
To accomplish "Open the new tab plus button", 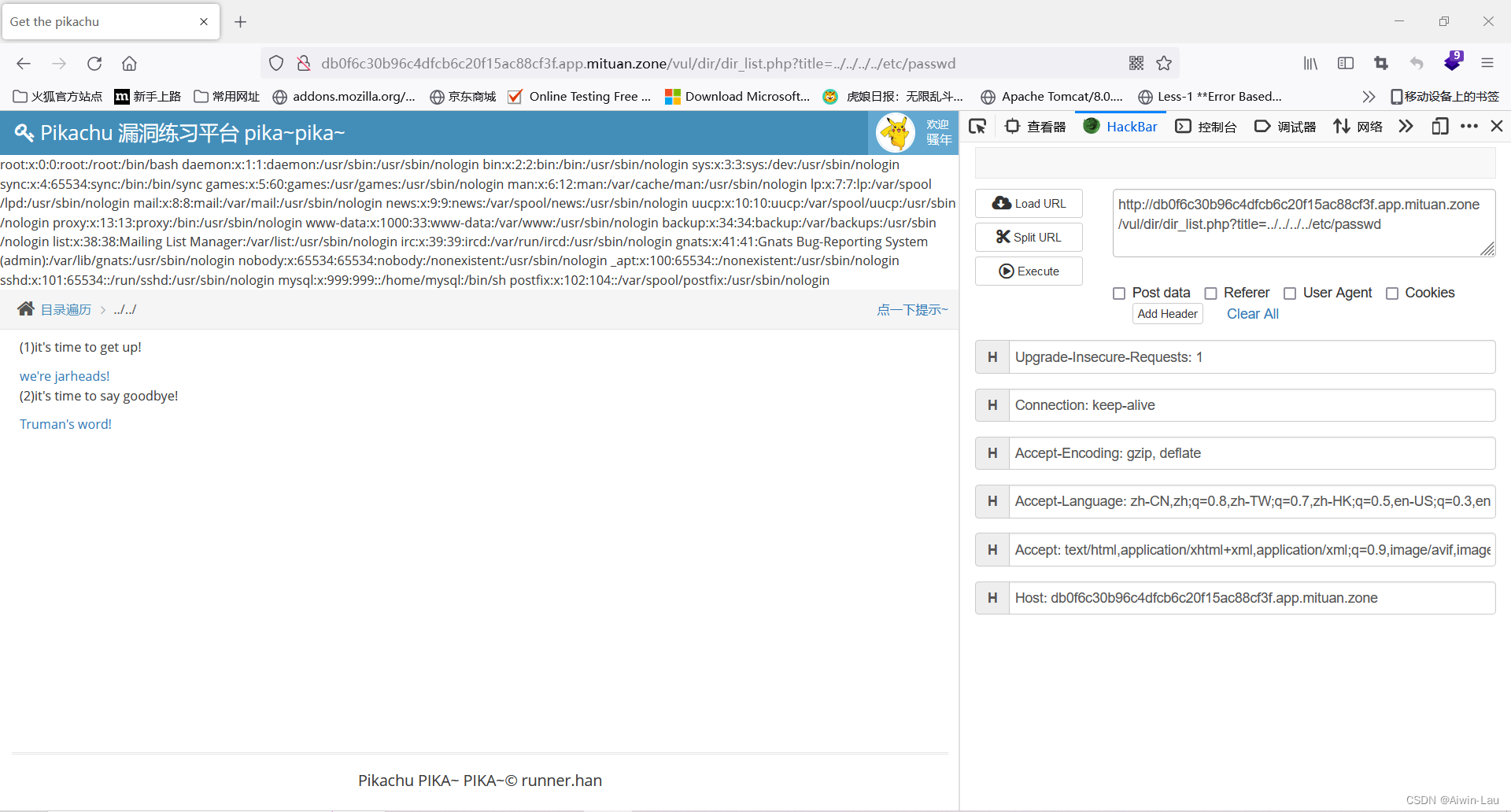I will click(x=241, y=22).
